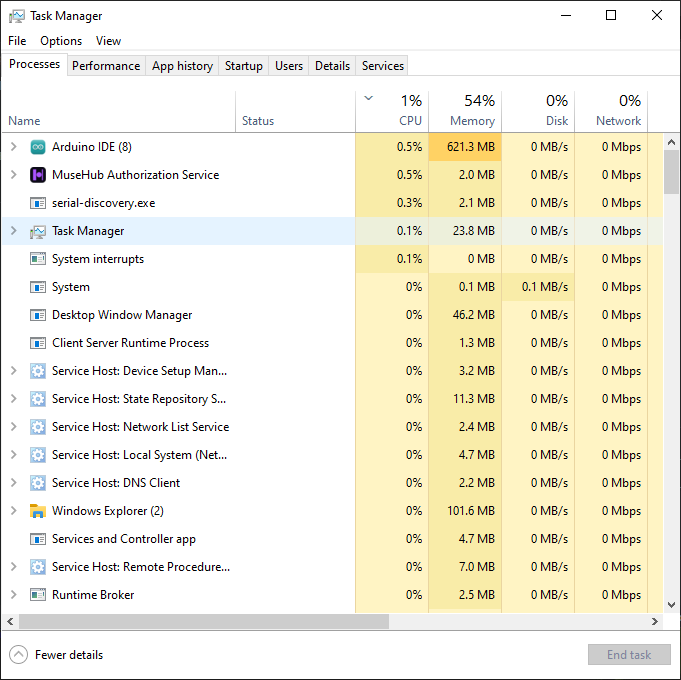The width and height of the screenshot is (681, 680).
Task: Expand the Windows Explorer process group
Action: [13, 511]
